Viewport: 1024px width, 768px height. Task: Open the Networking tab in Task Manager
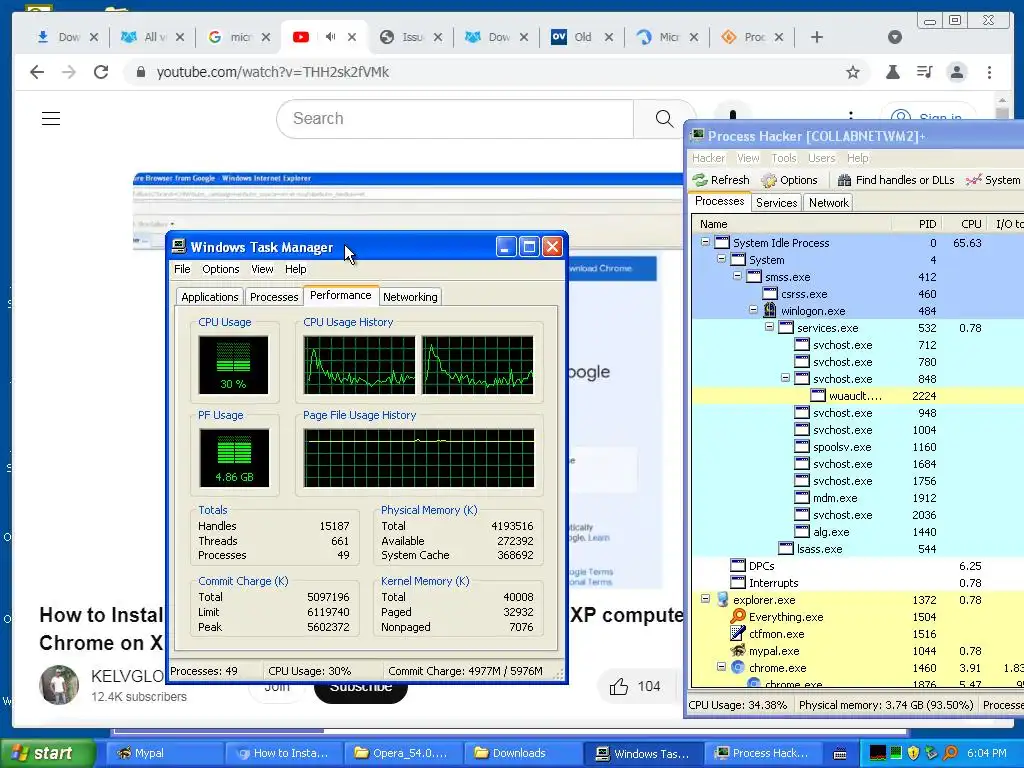pyautogui.click(x=410, y=297)
